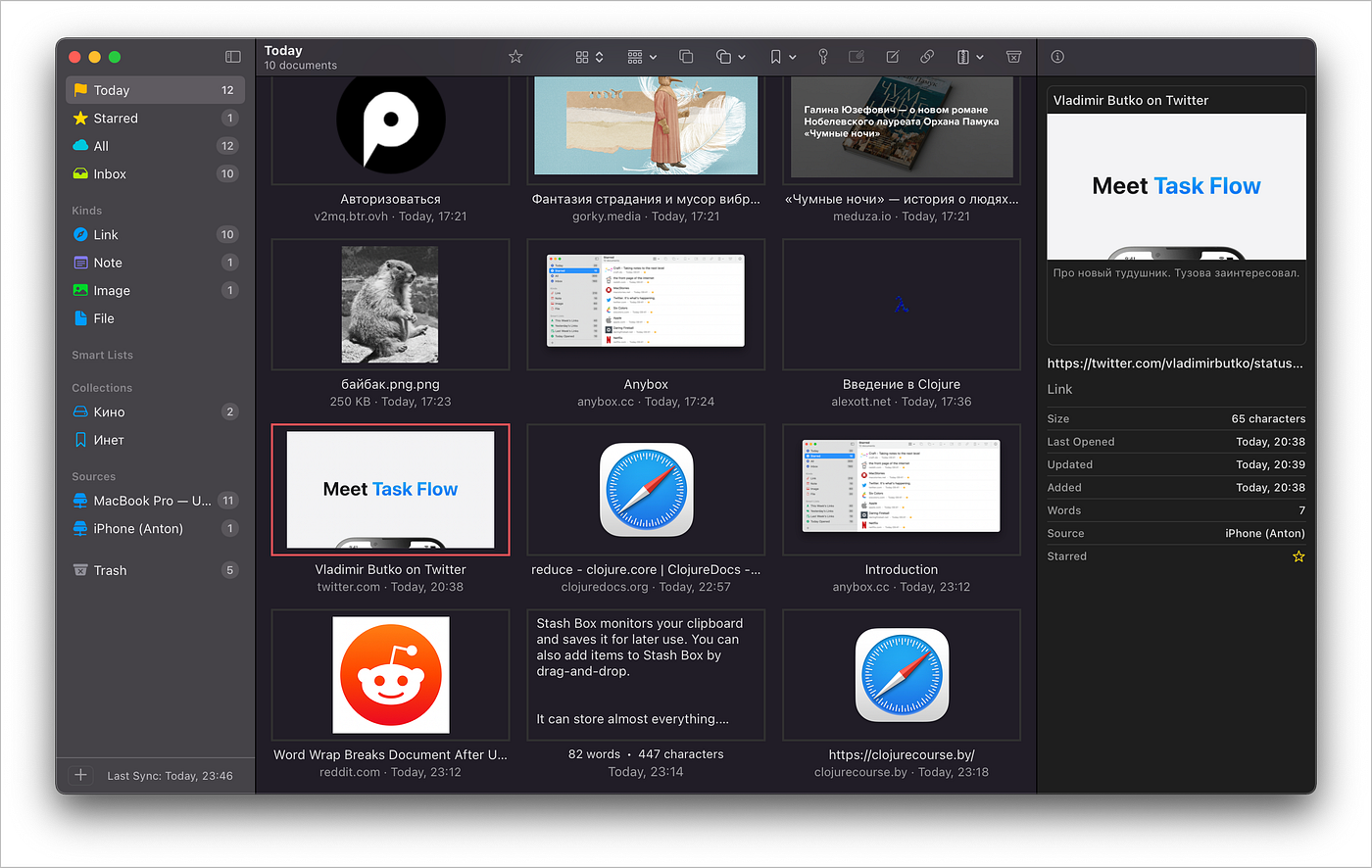This screenshot has height=868, width=1372.
Task: Open Trash in the sidebar
Action: click(155, 570)
